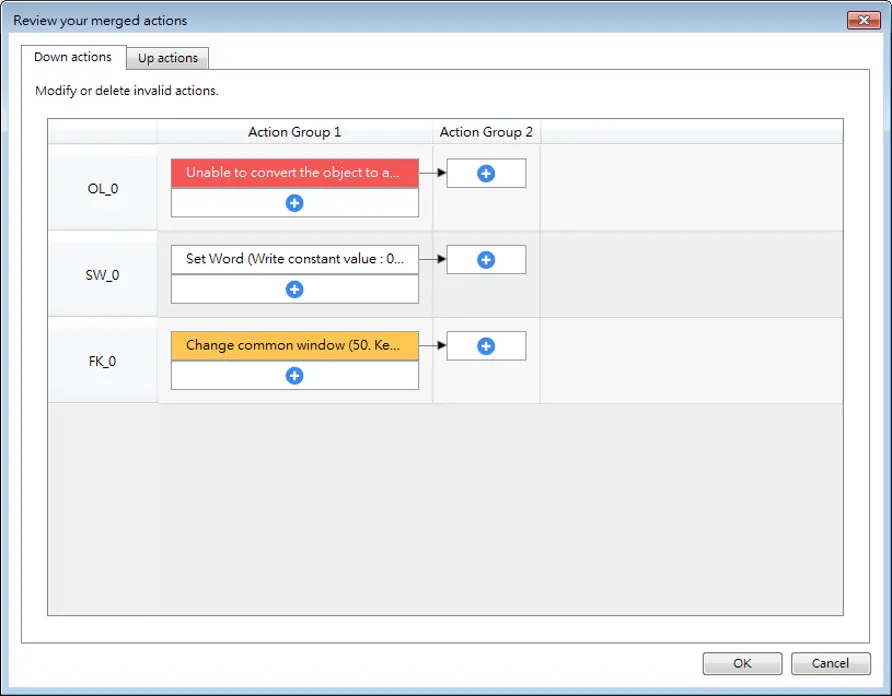Open the red 'Unable to convert the object' action
The height and width of the screenshot is (696, 892).
(x=295, y=173)
